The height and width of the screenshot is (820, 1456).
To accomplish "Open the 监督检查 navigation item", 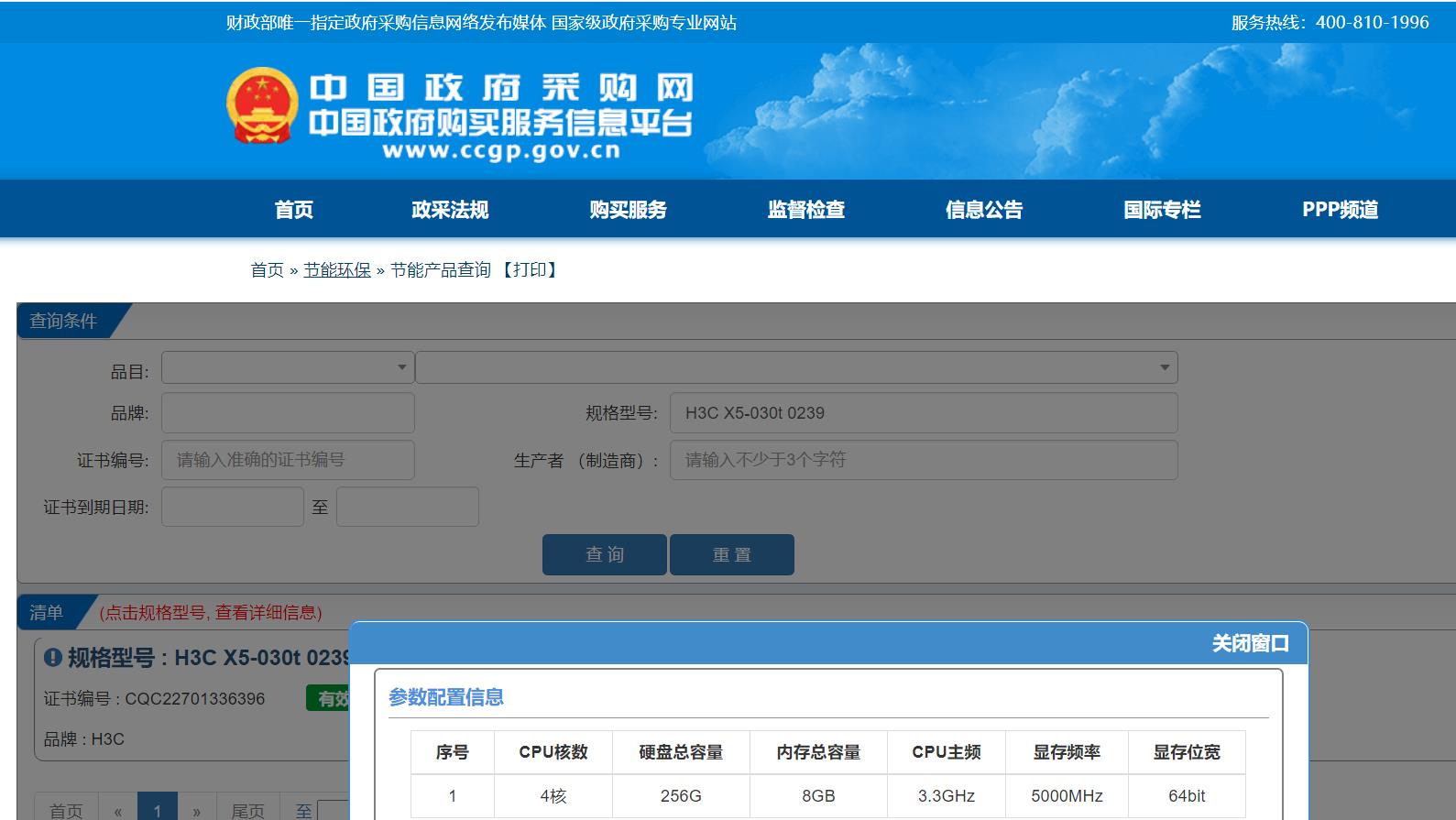I will (x=806, y=210).
